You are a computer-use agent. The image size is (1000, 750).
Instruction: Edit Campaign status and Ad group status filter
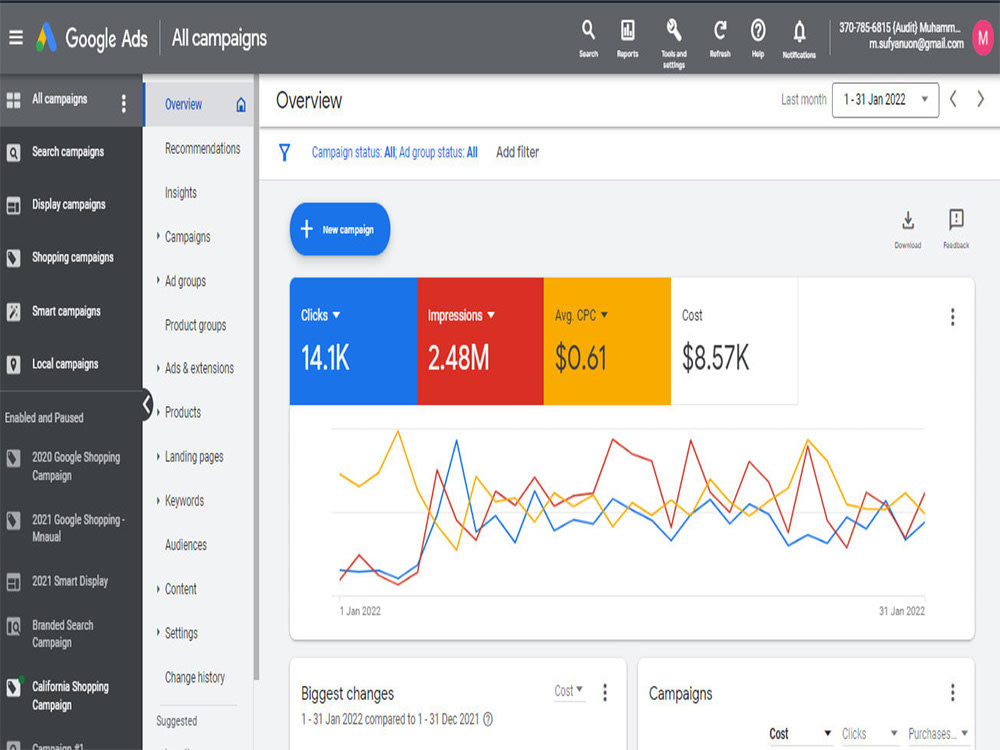tap(394, 152)
